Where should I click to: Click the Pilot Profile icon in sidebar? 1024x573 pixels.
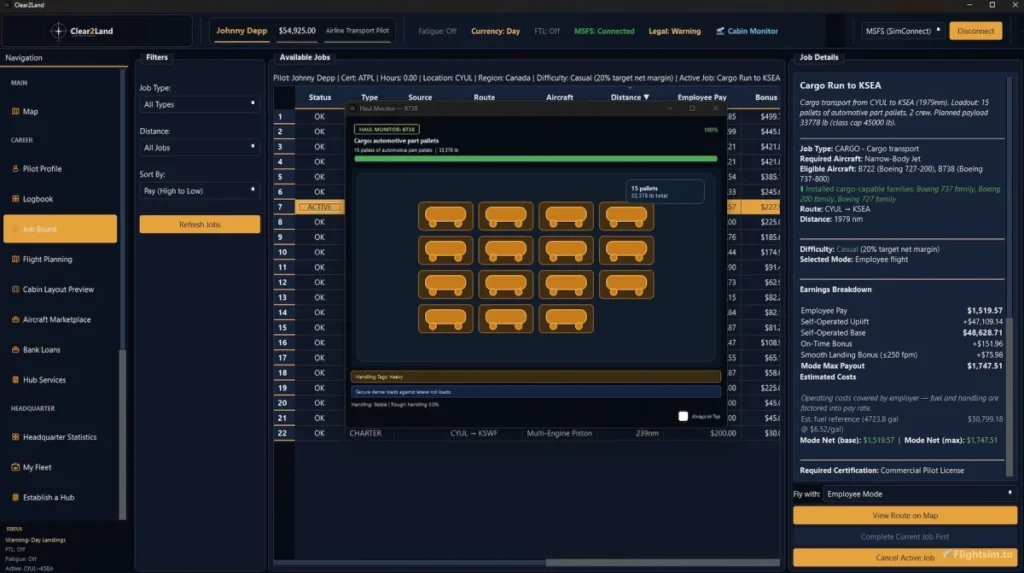(x=14, y=169)
